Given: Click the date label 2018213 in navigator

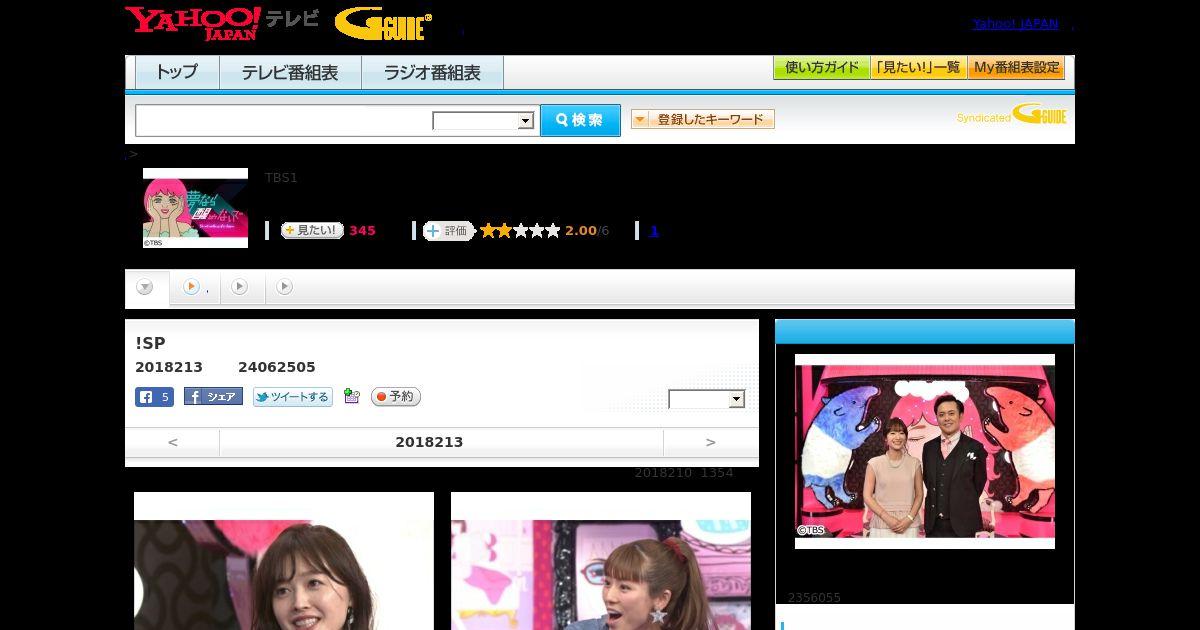Looking at the screenshot, I should click(429, 442).
